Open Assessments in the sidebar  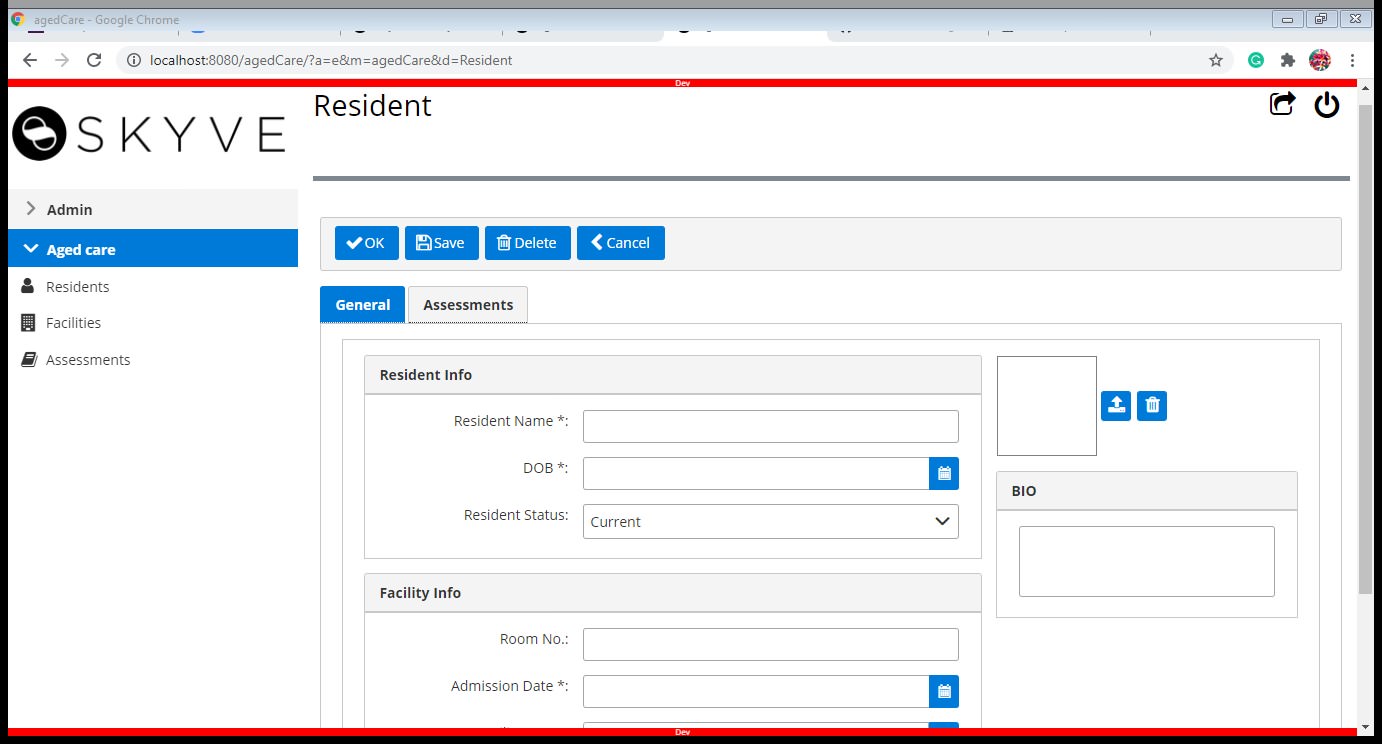(x=88, y=360)
